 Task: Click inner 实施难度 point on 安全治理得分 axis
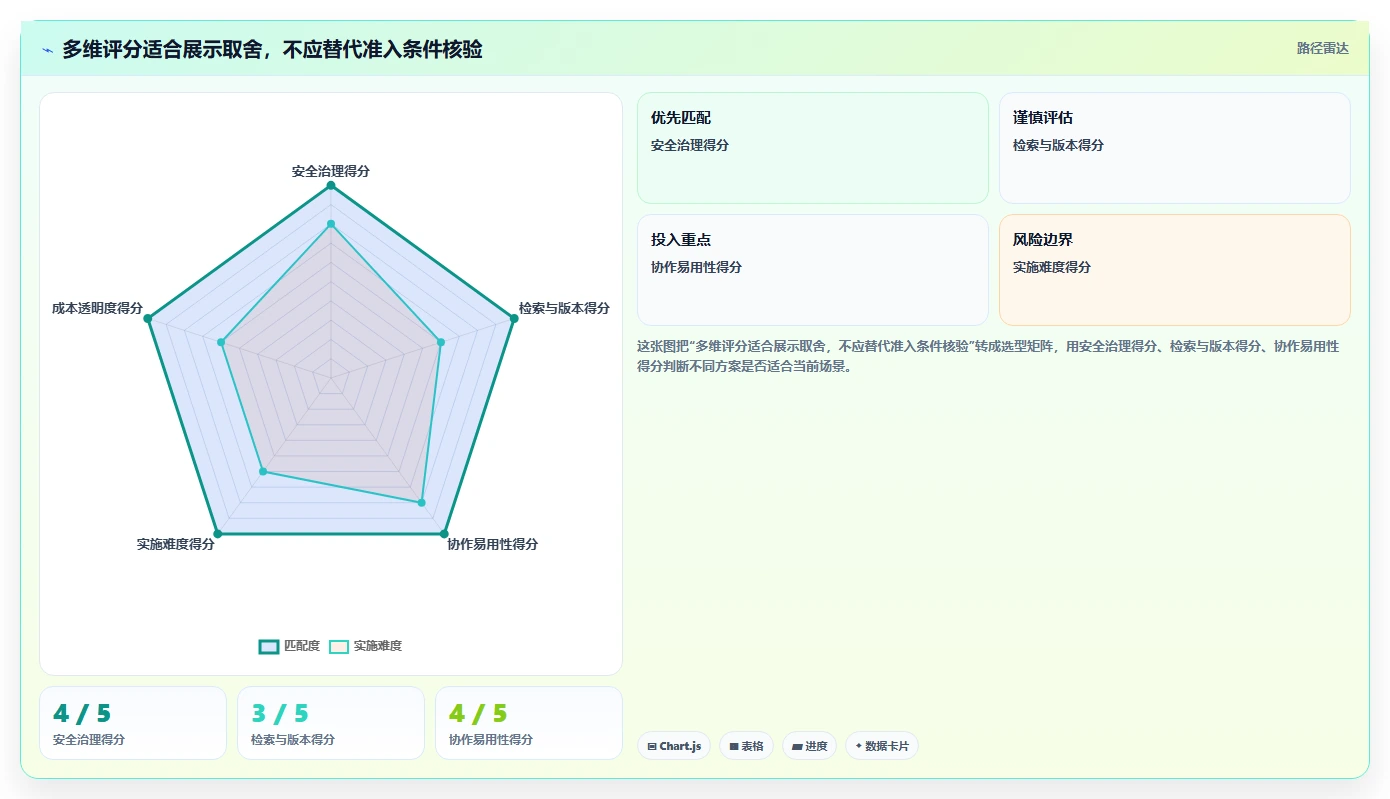click(331, 224)
